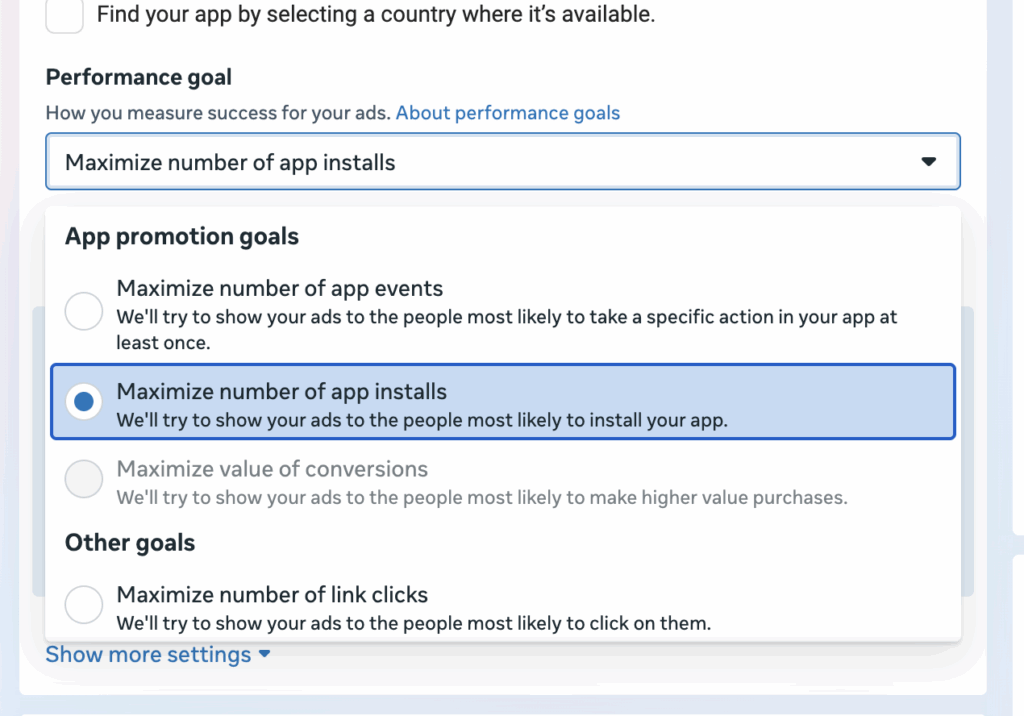Choose the radio button for link clicks

tap(84, 604)
